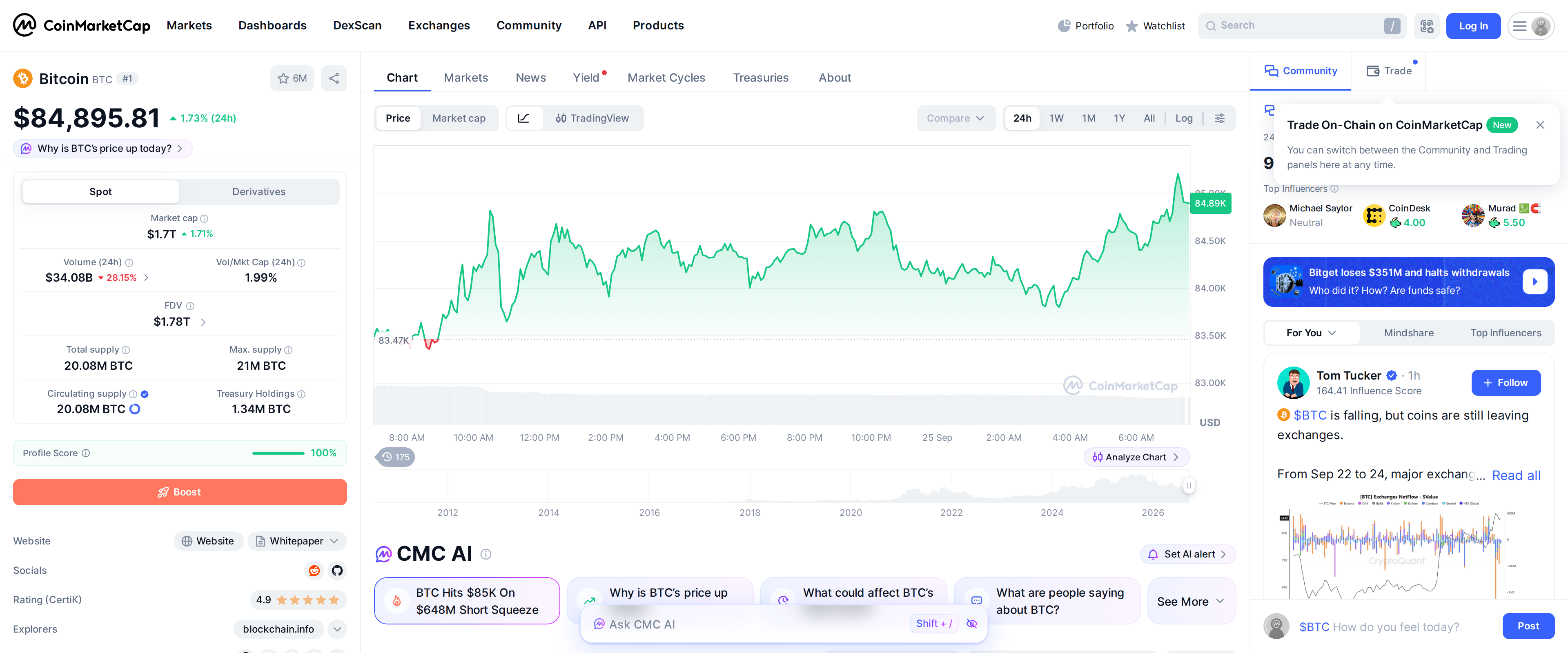1568x653 pixels.
Task: Open Analyze Chart
Action: (x=1136, y=457)
